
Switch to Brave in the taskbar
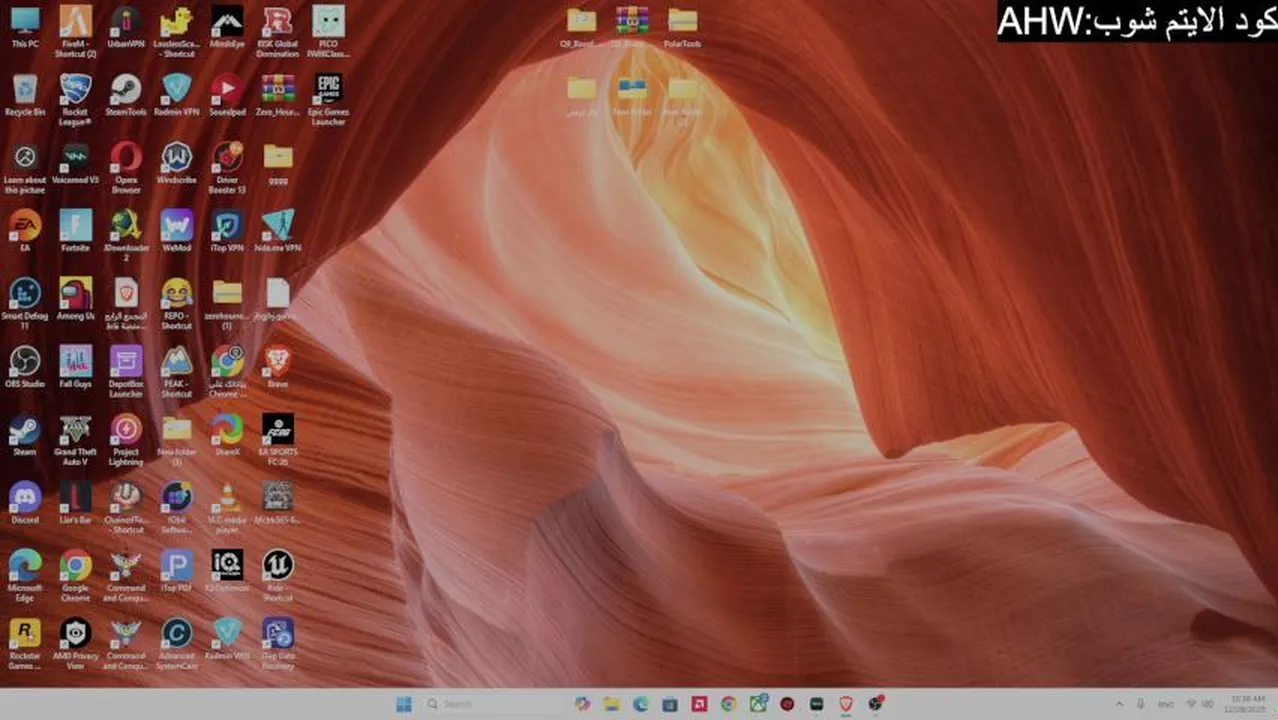[x=846, y=704]
